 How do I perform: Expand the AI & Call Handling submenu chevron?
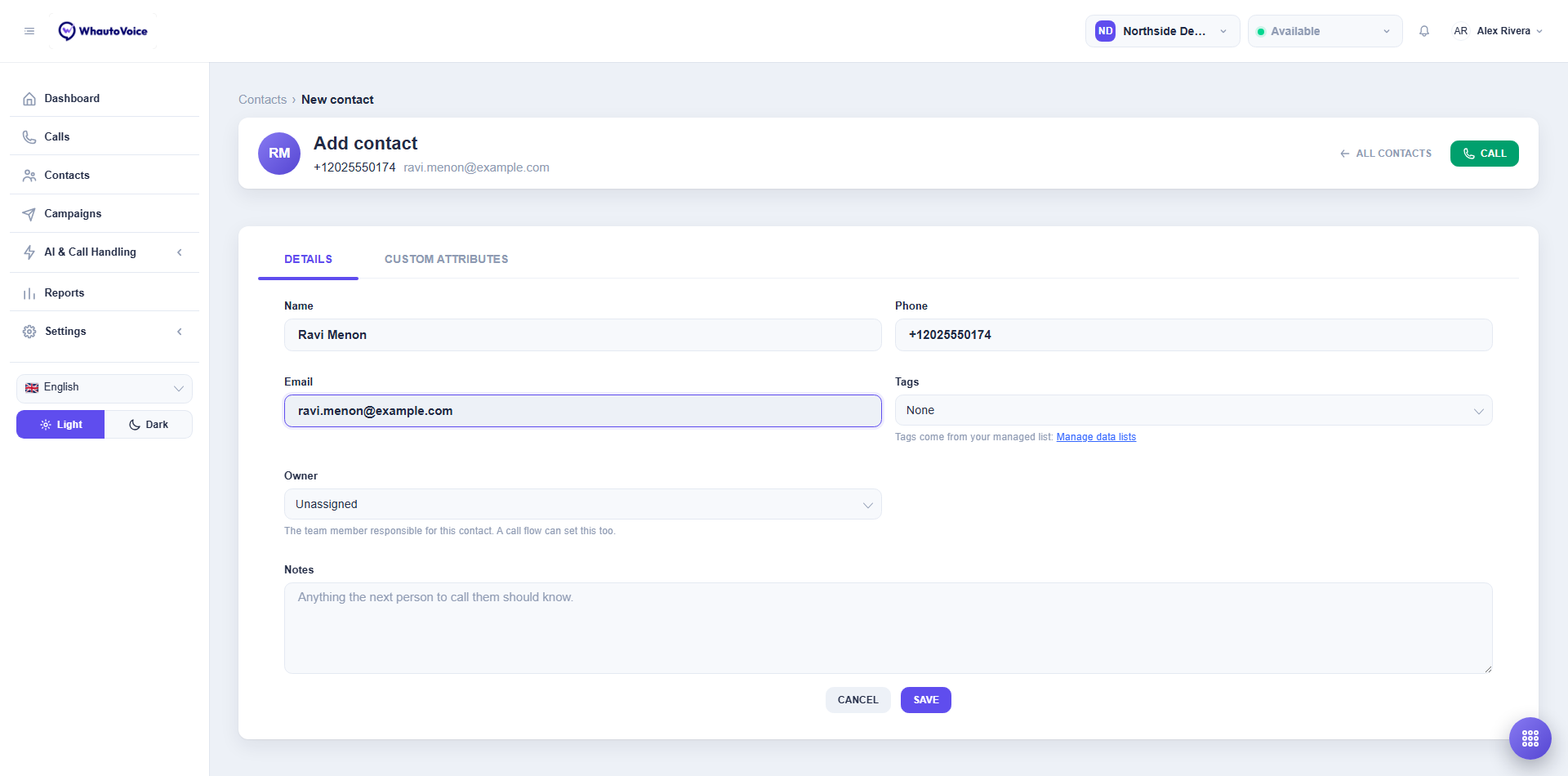pos(180,252)
